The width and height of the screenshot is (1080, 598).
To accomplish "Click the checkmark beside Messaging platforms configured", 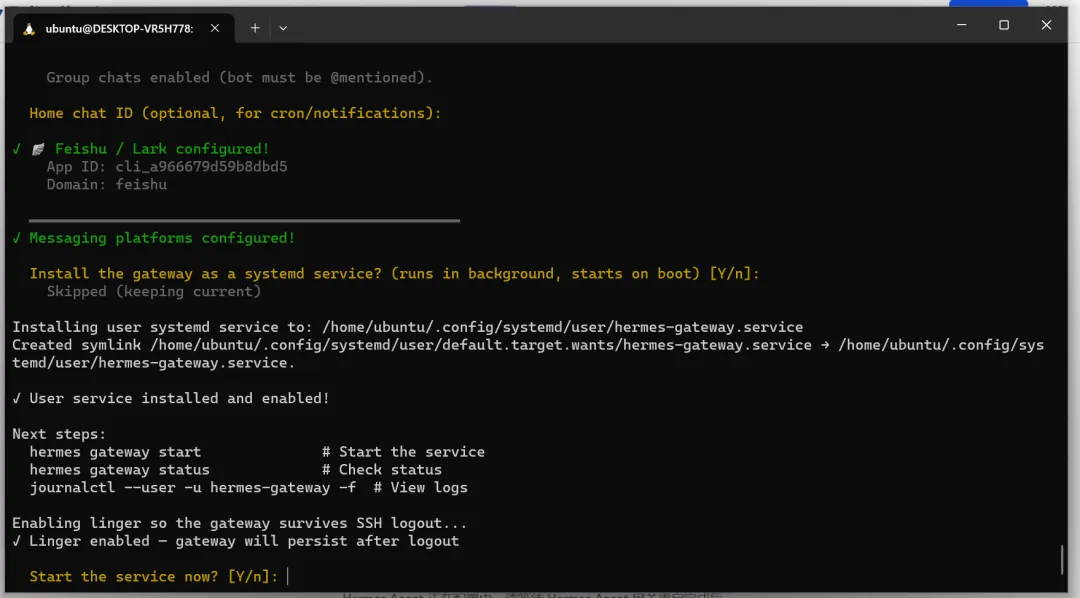I will tap(17, 238).
